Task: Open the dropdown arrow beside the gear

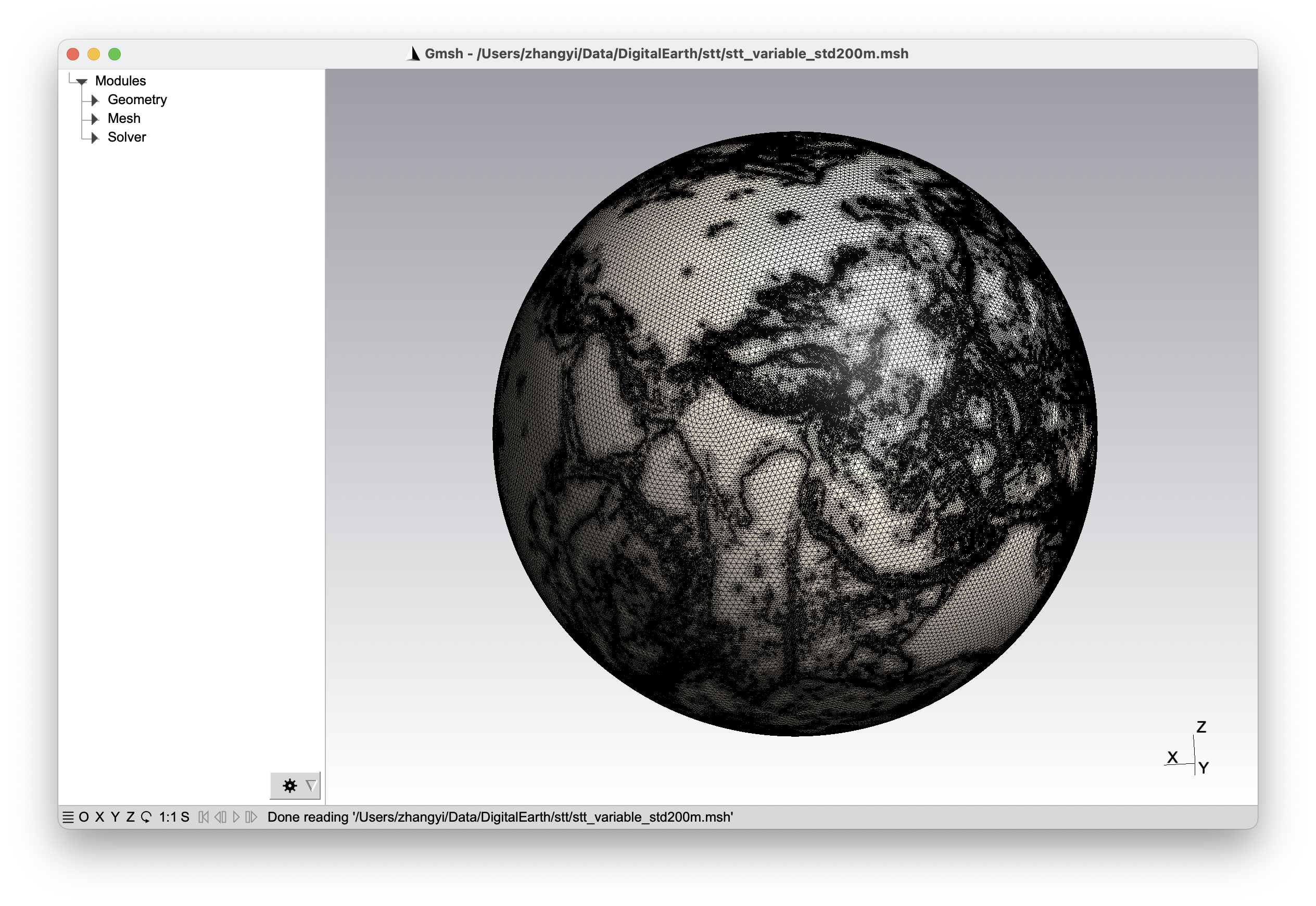Action: pos(310,786)
